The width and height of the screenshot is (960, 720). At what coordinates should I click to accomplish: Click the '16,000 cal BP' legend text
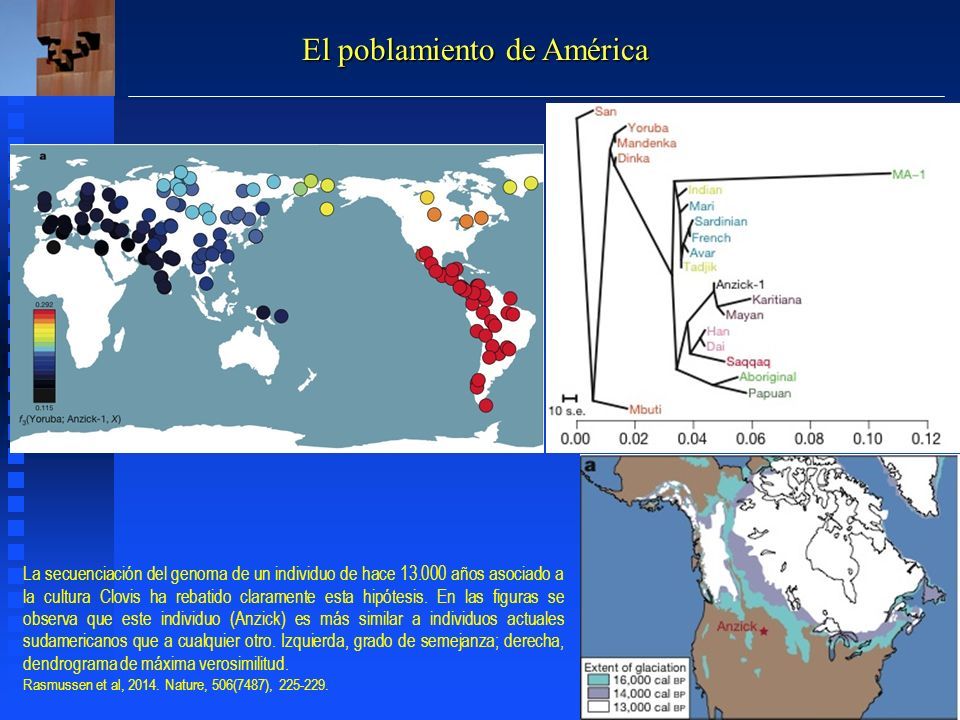(x=649, y=680)
